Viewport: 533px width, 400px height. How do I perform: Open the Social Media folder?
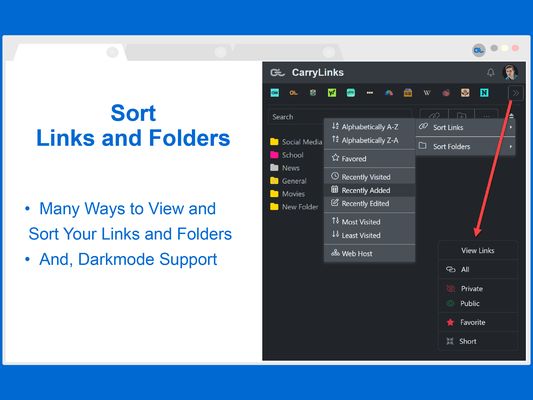tap(296, 142)
